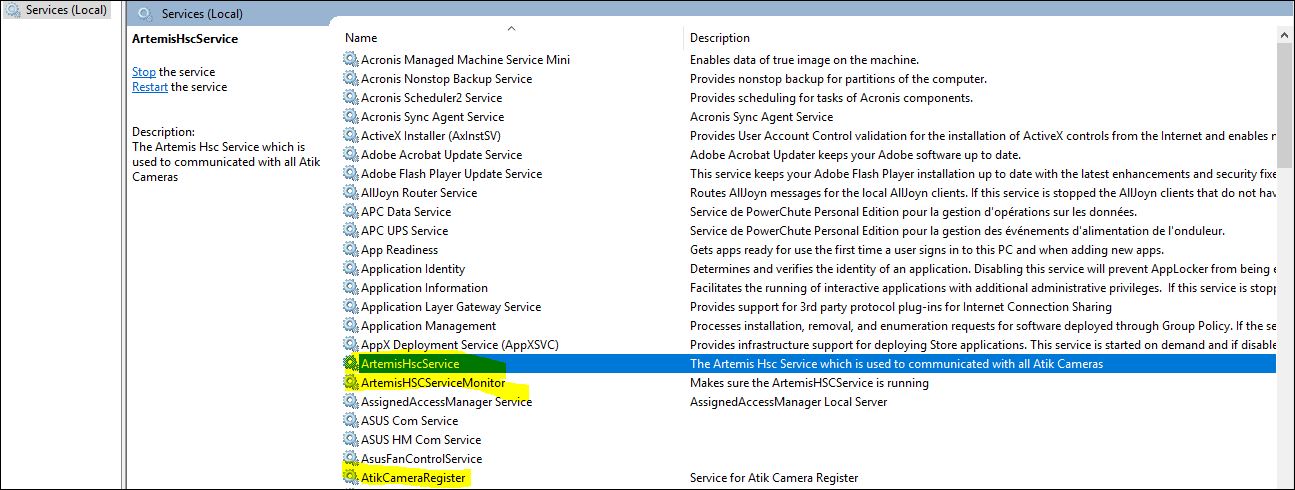Restart the service using the Restart link
The height and width of the screenshot is (490, 1295).
coord(150,87)
